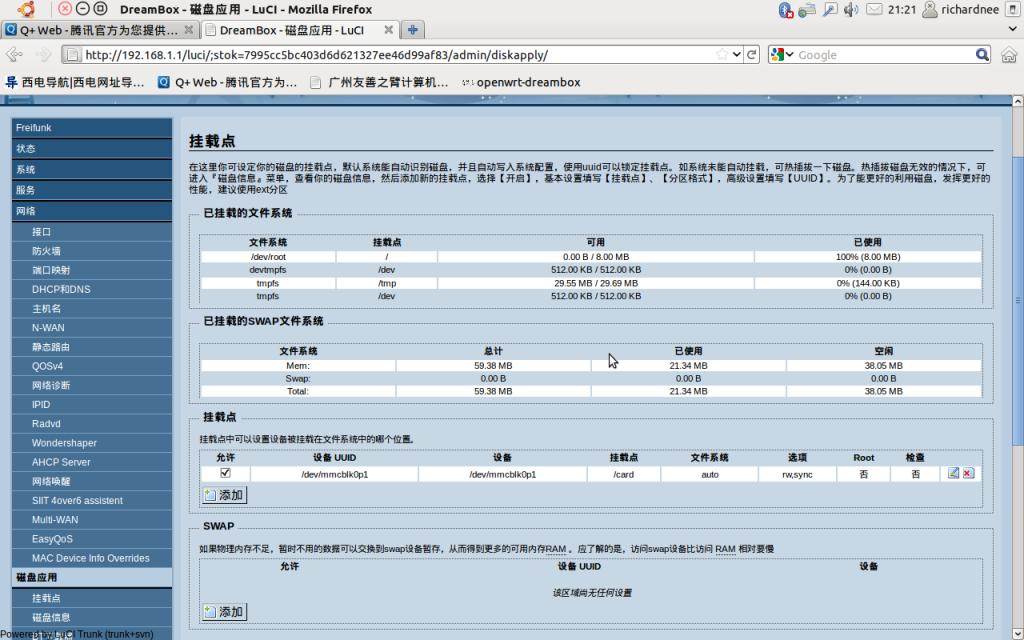Click the /card mount point cell
The width and height of the screenshot is (1024, 640).
click(624, 475)
